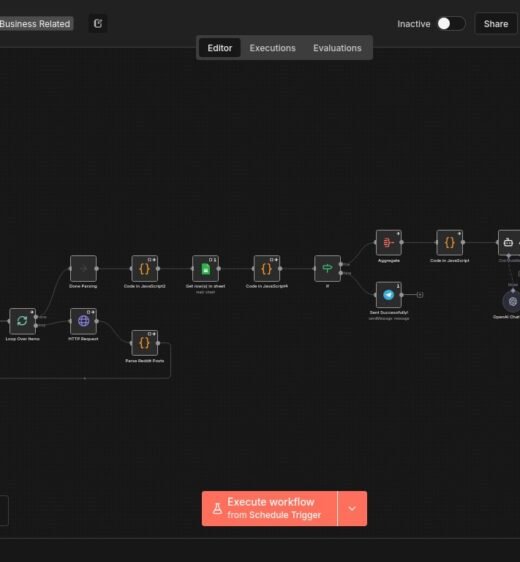The image size is (520, 562).
Task: Open the Code in JavaScript2 node
Action: tap(144, 268)
